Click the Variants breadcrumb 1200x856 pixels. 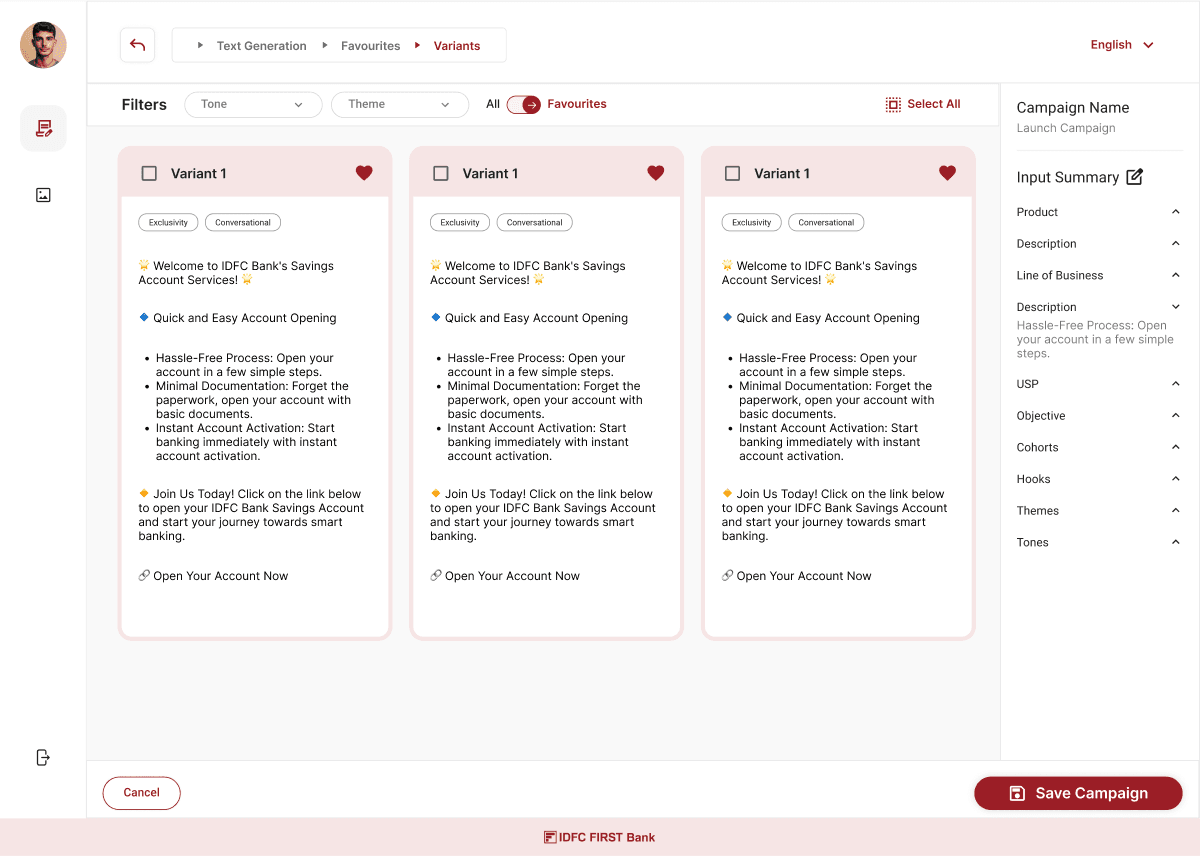click(x=457, y=46)
